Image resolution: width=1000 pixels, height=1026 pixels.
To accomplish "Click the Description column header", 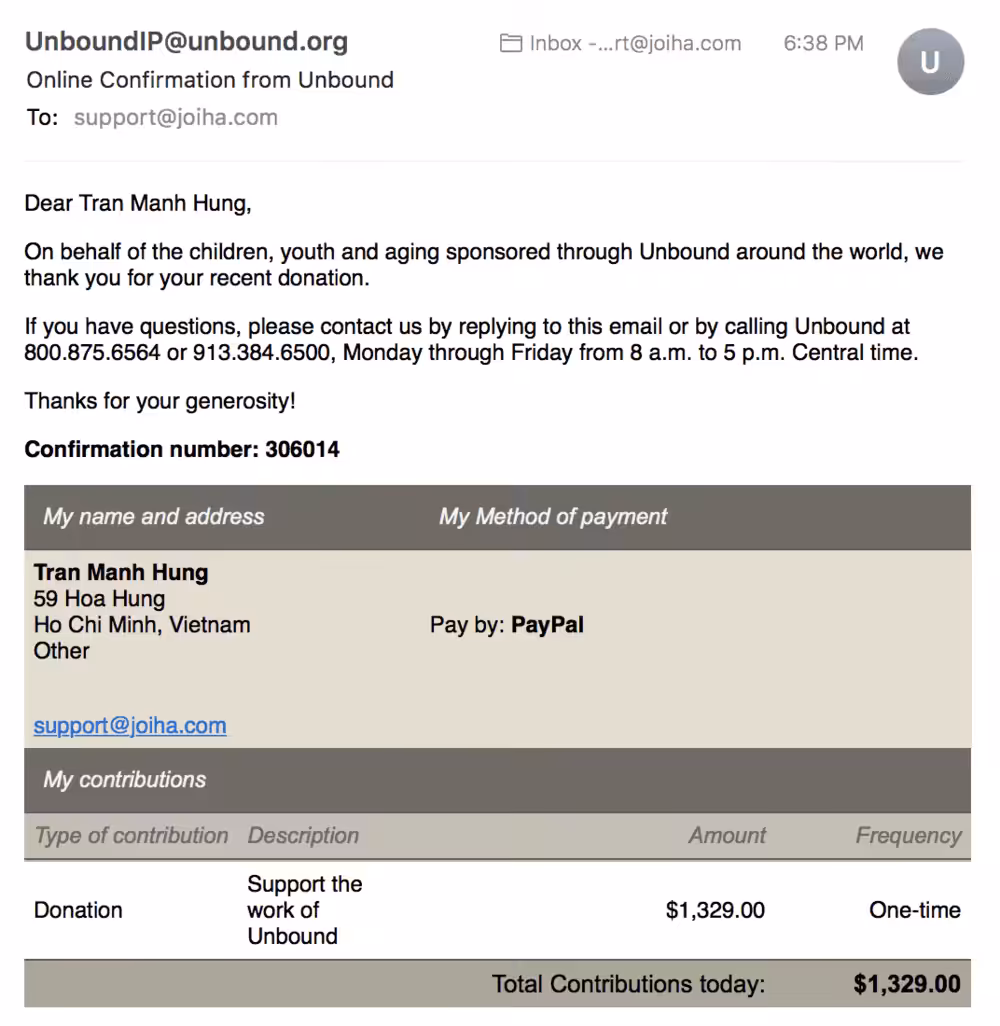I will (x=303, y=836).
